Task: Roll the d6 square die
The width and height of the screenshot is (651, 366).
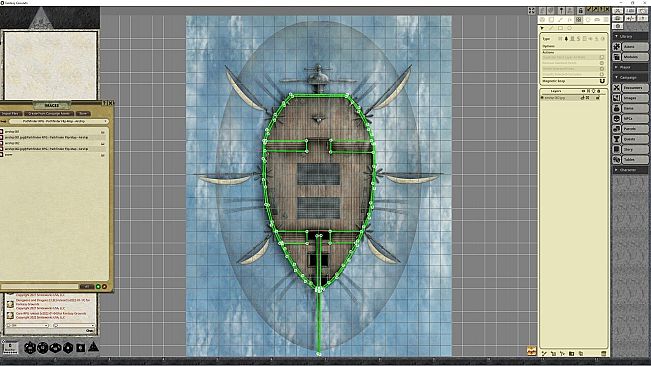Action: (x=81, y=348)
